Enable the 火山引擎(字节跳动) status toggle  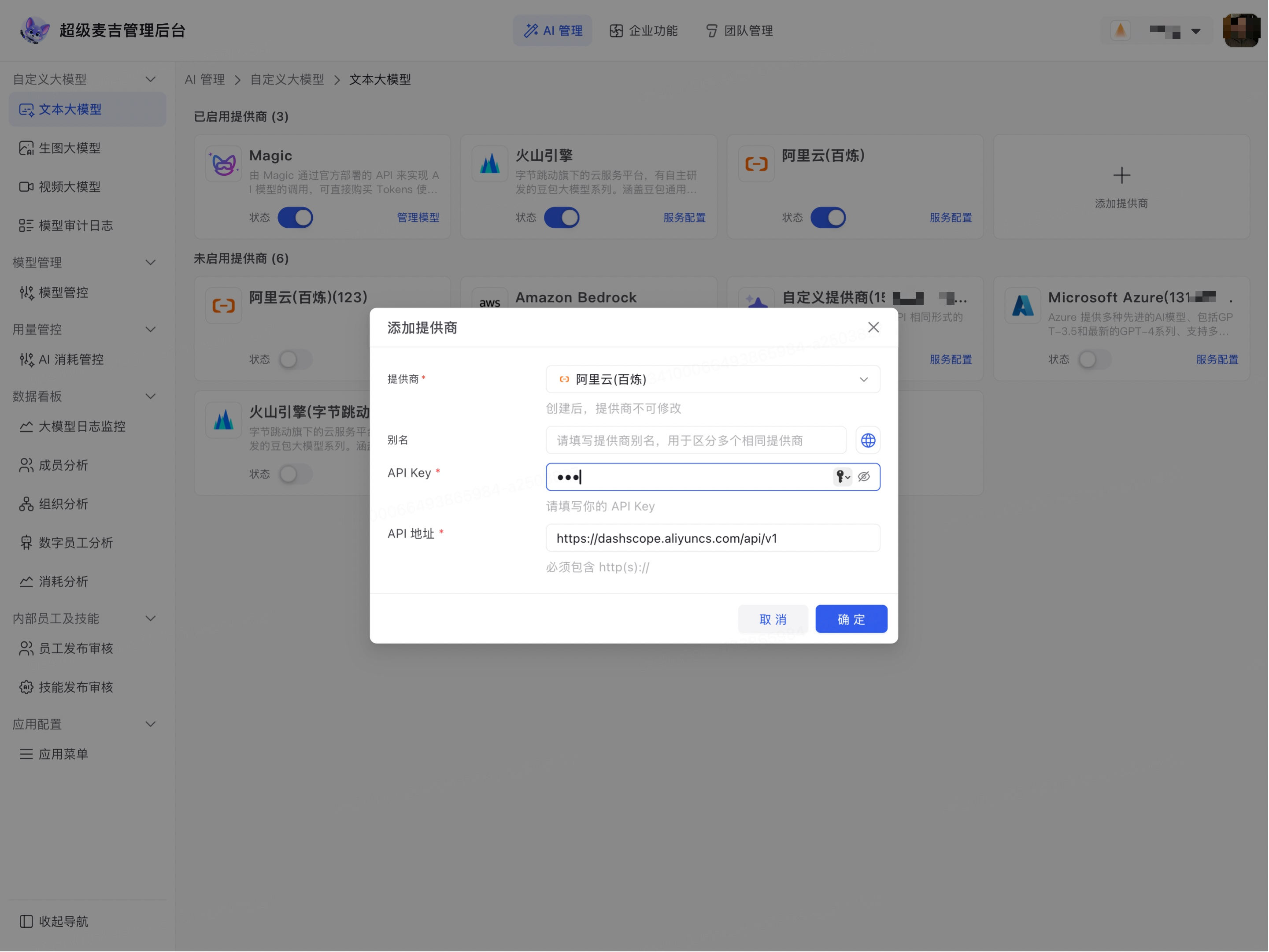(x=296, y=474)
